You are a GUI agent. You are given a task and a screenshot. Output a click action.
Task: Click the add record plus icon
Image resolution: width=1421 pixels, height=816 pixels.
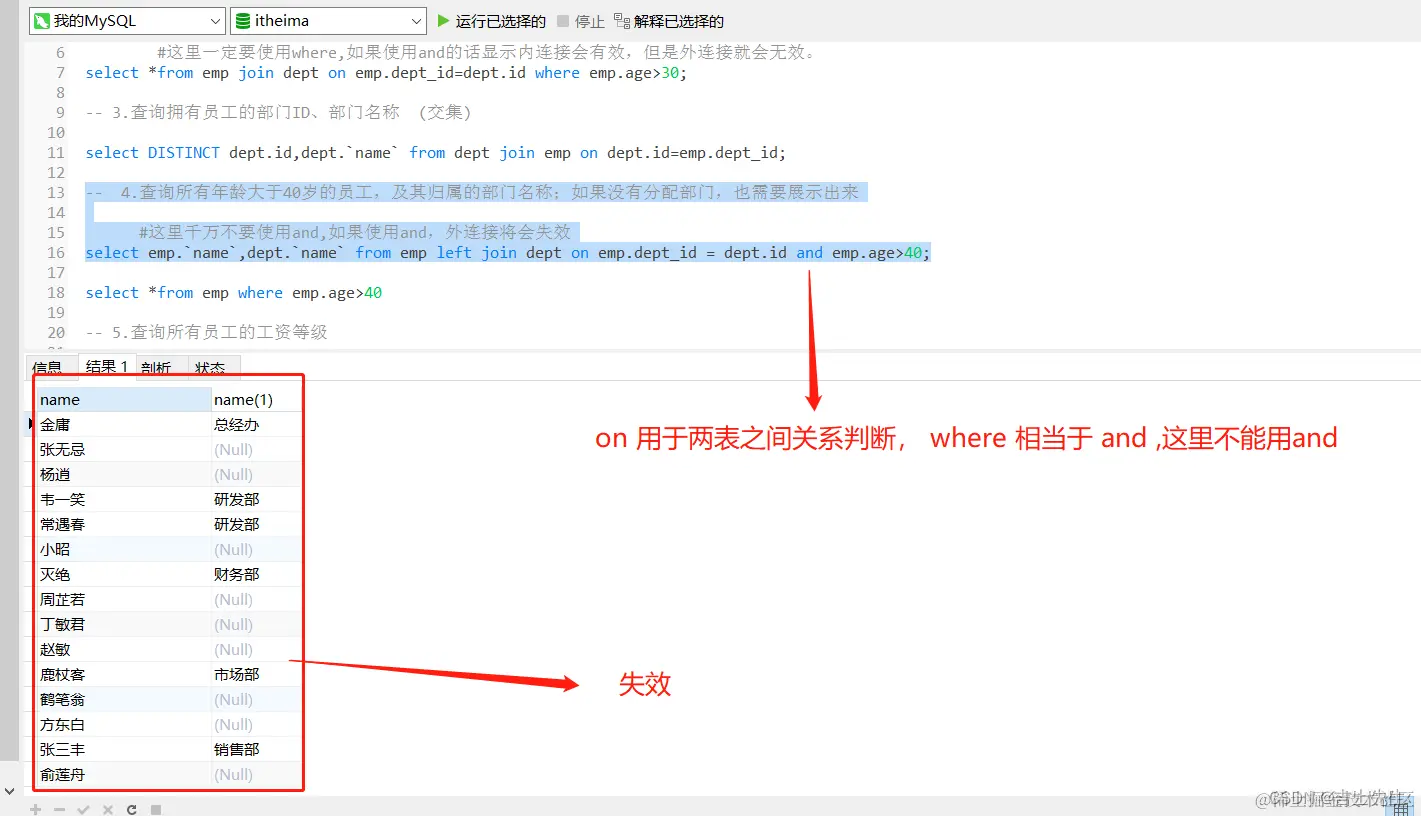click(35, 808)
